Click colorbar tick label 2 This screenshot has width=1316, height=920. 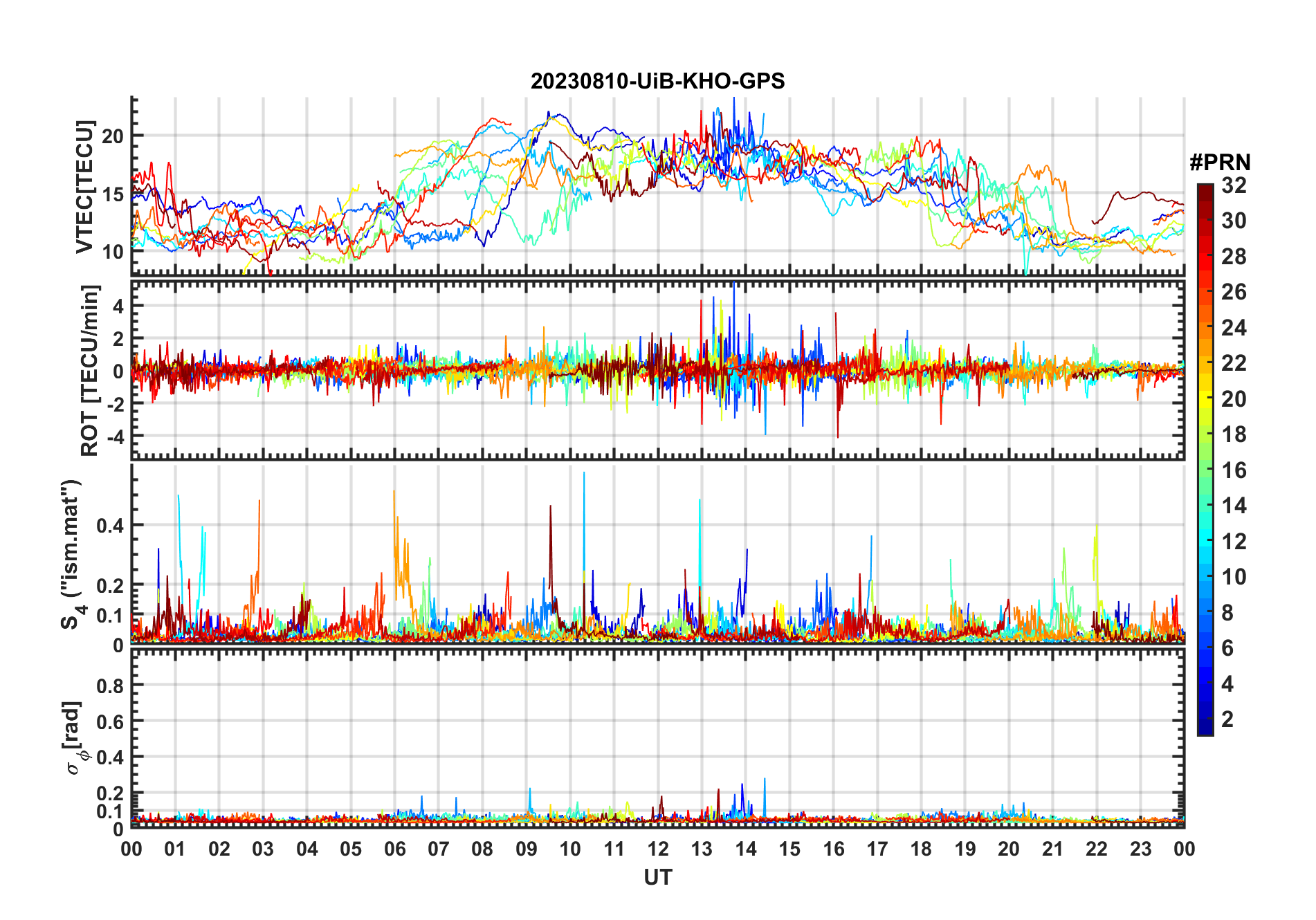(x=1227, y=719)
